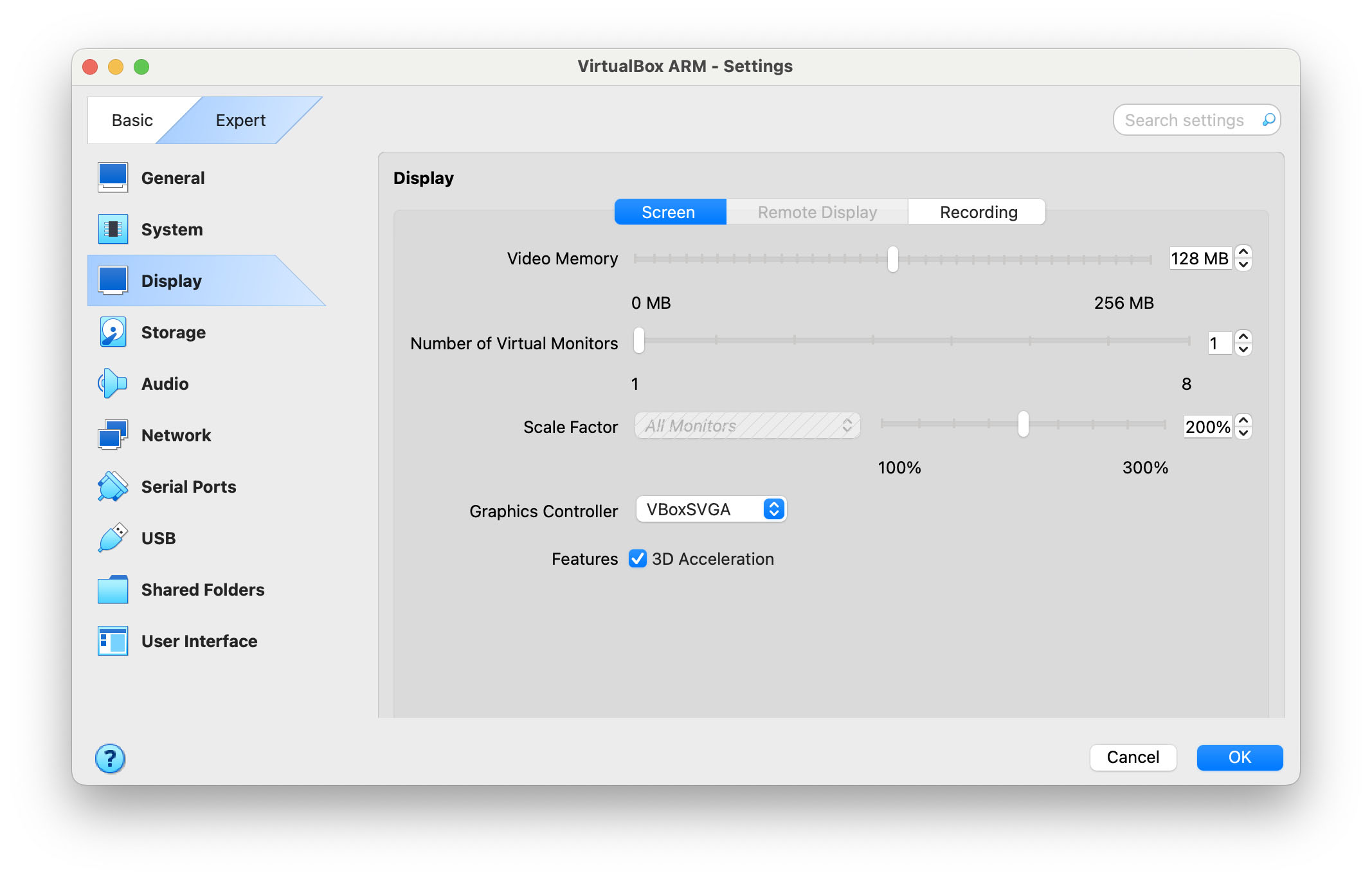
Task: Switch to the Expert mode tab
Action: coord(240,120)
